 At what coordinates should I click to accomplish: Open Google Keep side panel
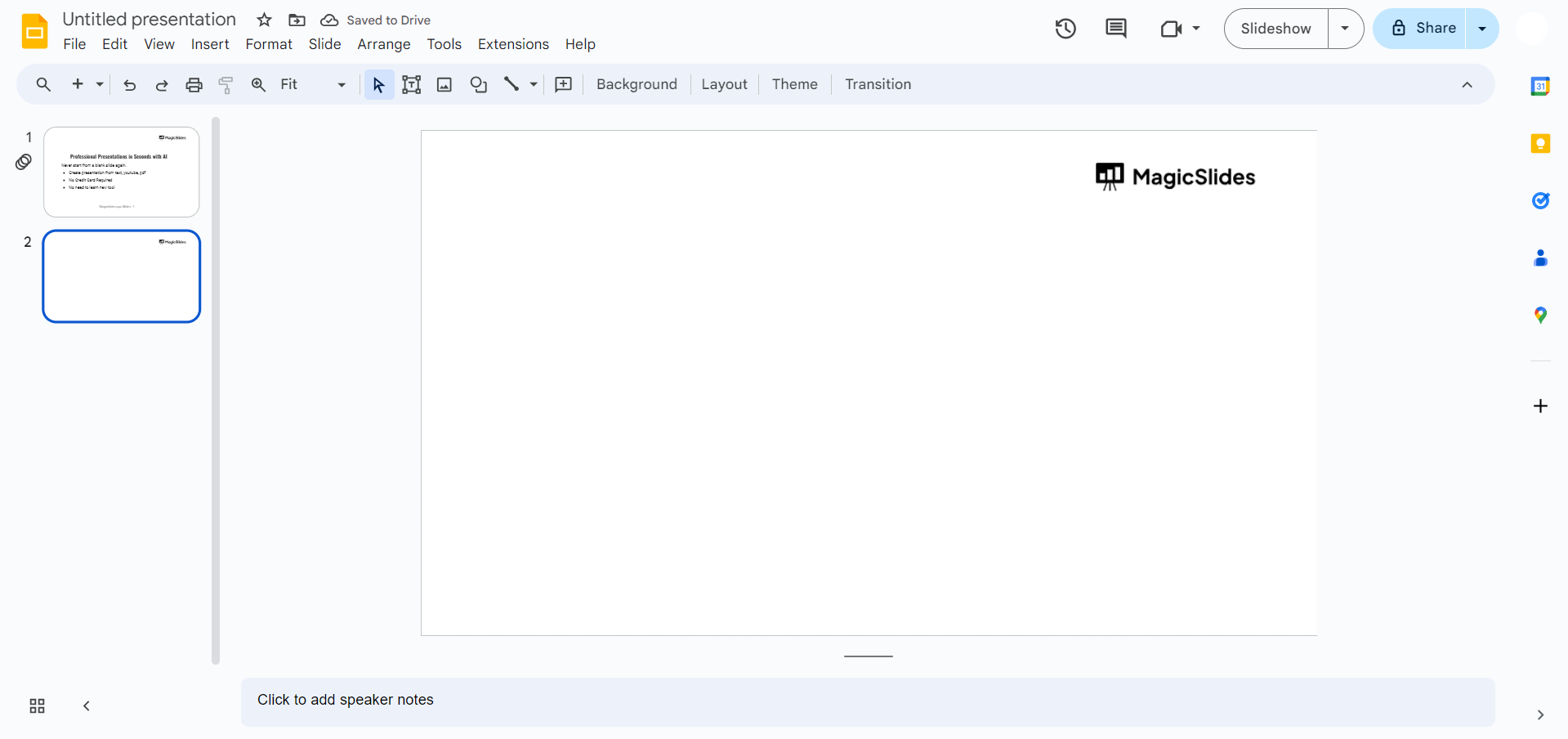pyautogui.click(x=1540, y=144)
